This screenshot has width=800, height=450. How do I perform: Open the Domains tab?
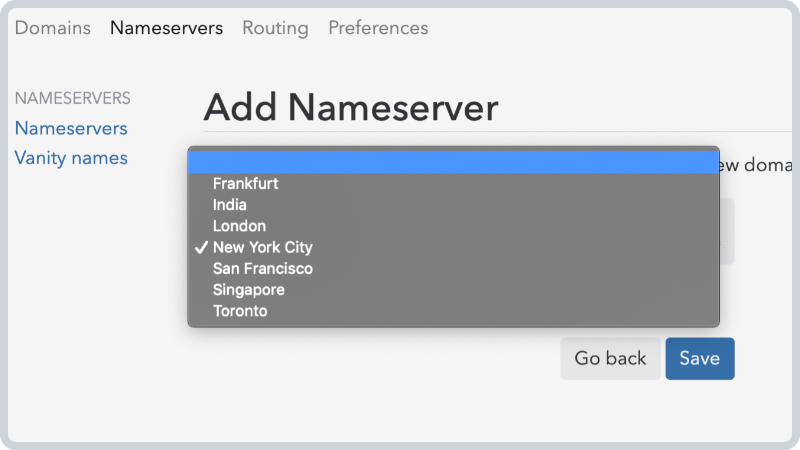point(53,28)
